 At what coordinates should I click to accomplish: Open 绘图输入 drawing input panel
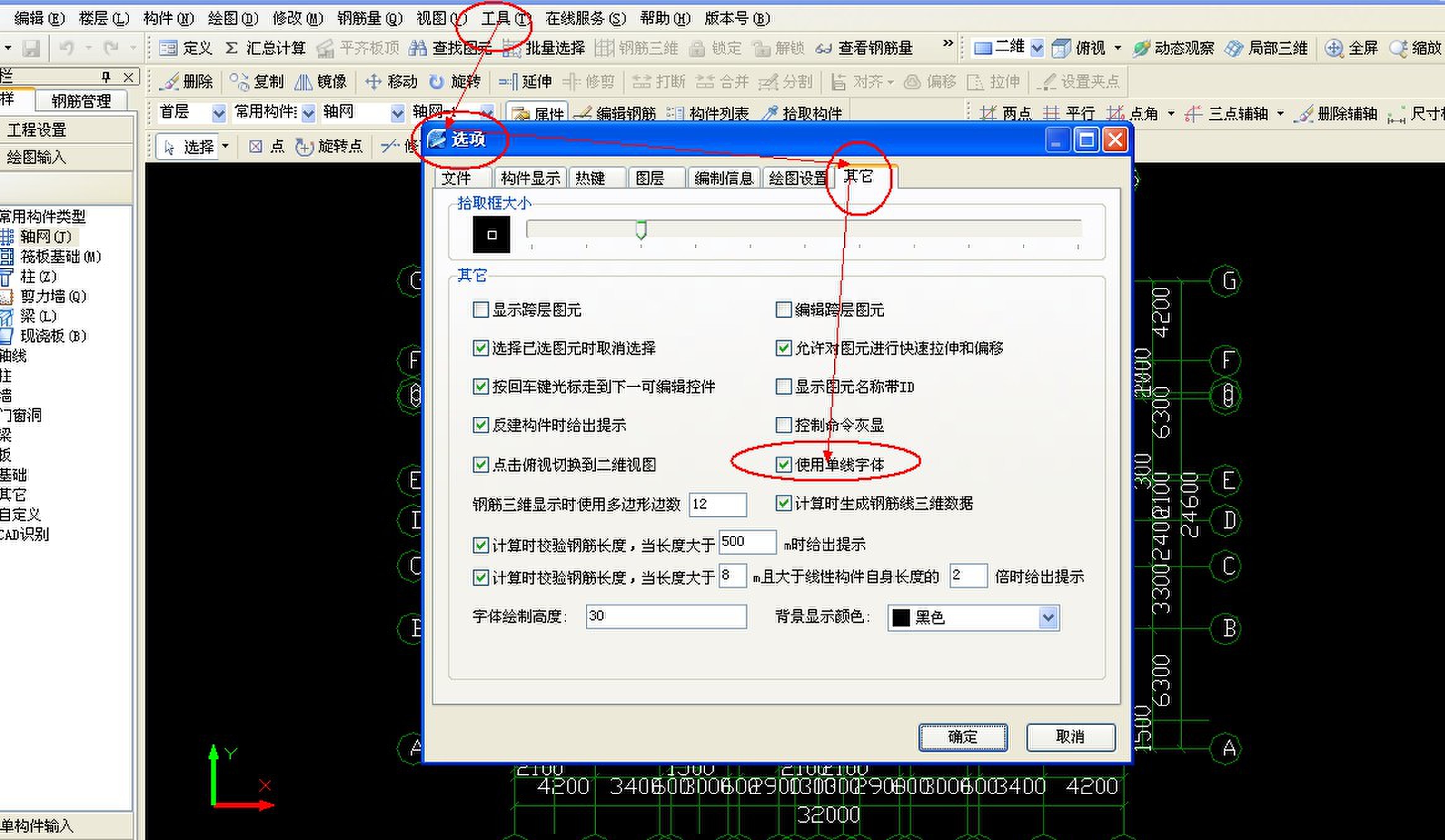pyautogui.click(x=66, y=157)
